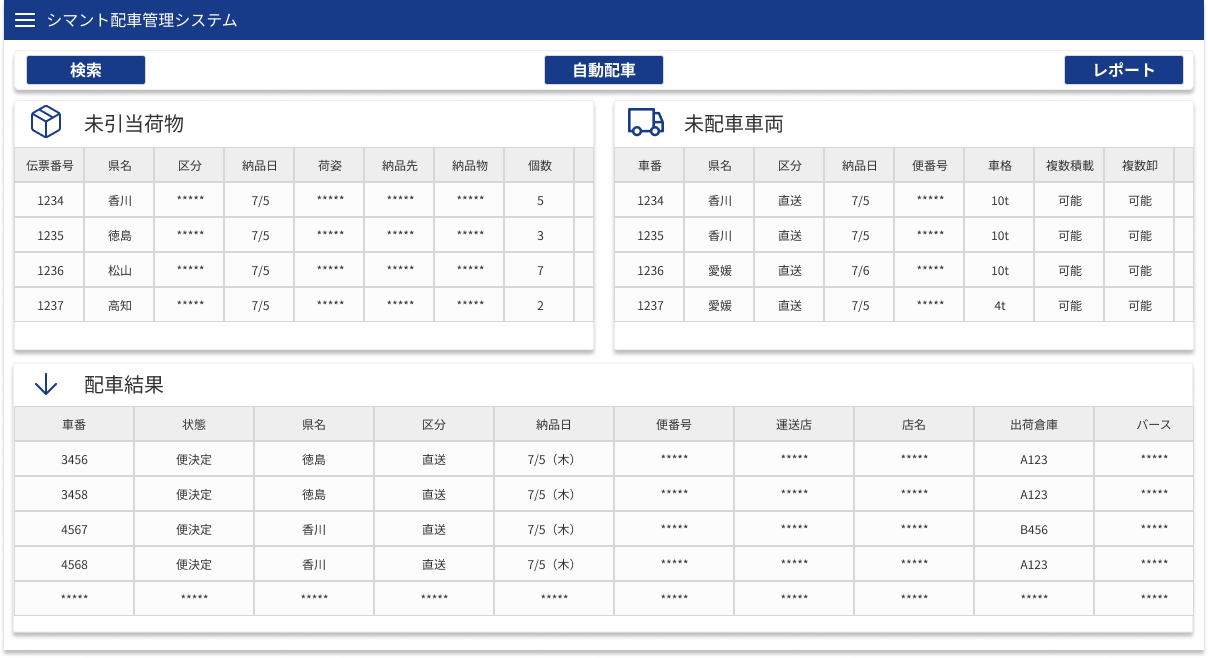Screen dimensions: 1208x658
Task: Click 状態 column header
Action: (194, 424)
